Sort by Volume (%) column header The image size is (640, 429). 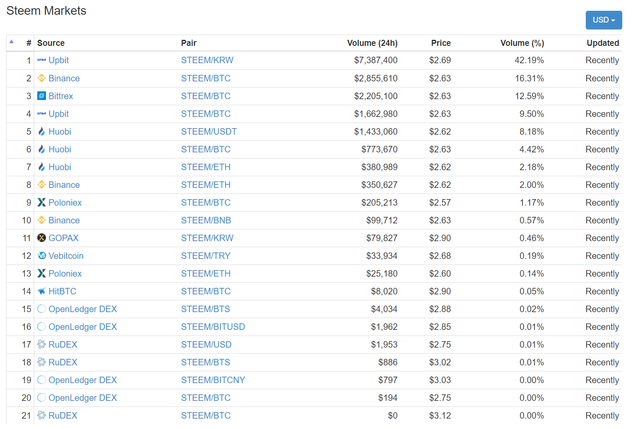pos(522,43)
